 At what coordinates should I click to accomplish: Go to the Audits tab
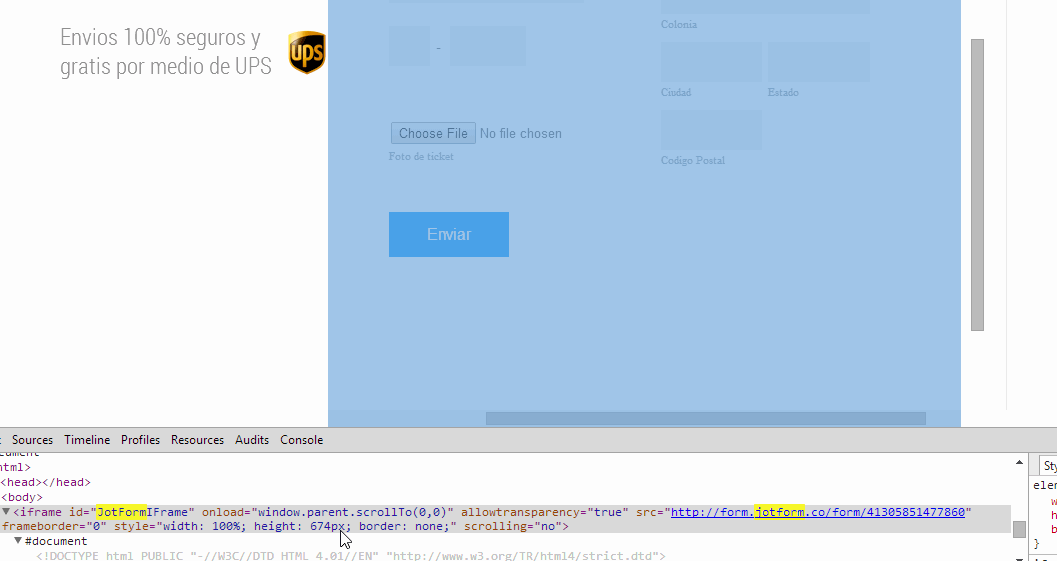252,440
